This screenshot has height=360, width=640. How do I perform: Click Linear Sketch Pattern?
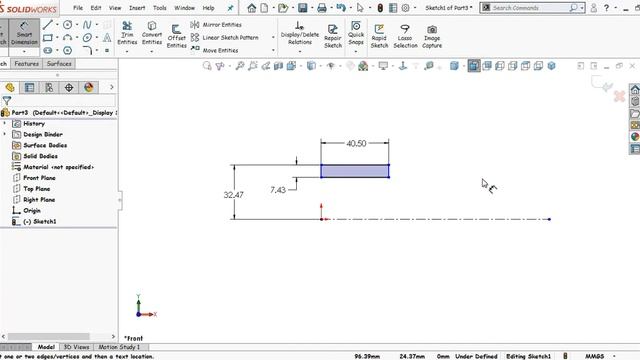click(x=225, y=38)
